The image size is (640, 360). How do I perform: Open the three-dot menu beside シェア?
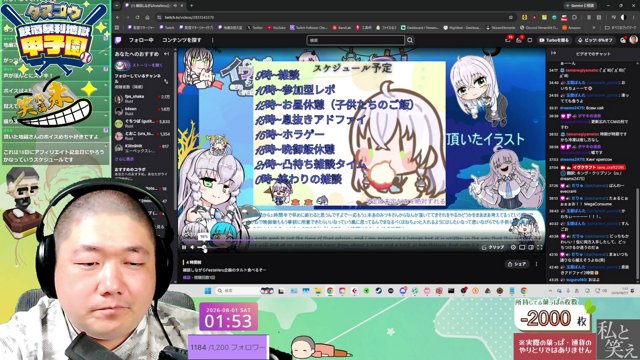point(536,264)
